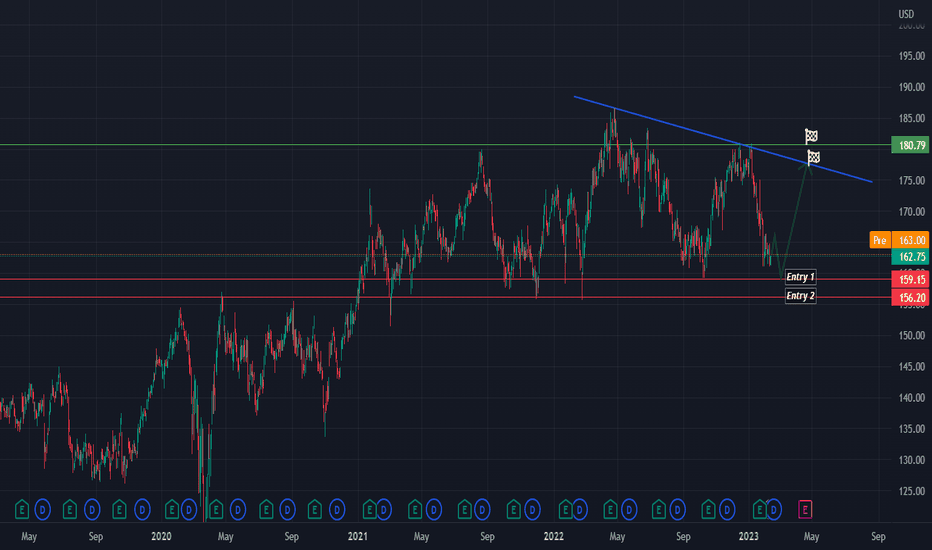
Task: Click the green 180.79 price label
Action: point(910,145)
